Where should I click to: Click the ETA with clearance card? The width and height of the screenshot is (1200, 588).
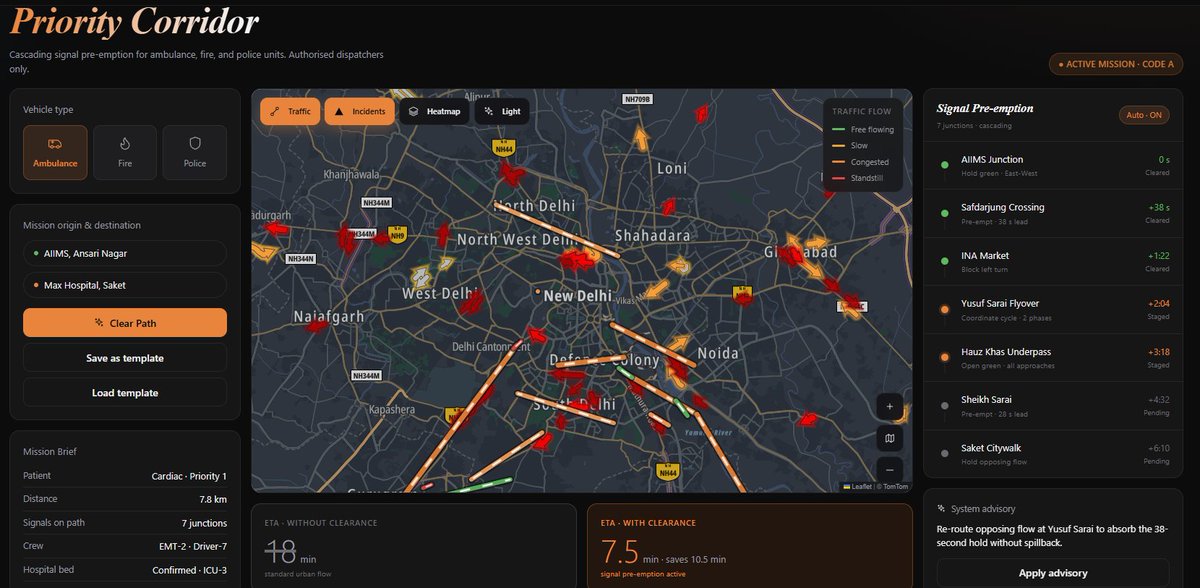tap(750, 545)
